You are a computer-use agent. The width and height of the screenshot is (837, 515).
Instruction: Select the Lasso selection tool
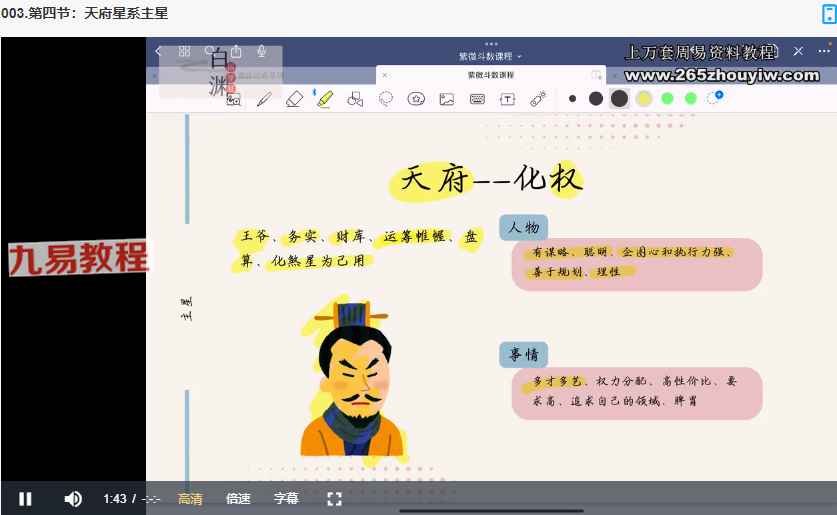[x=386, y=99]
